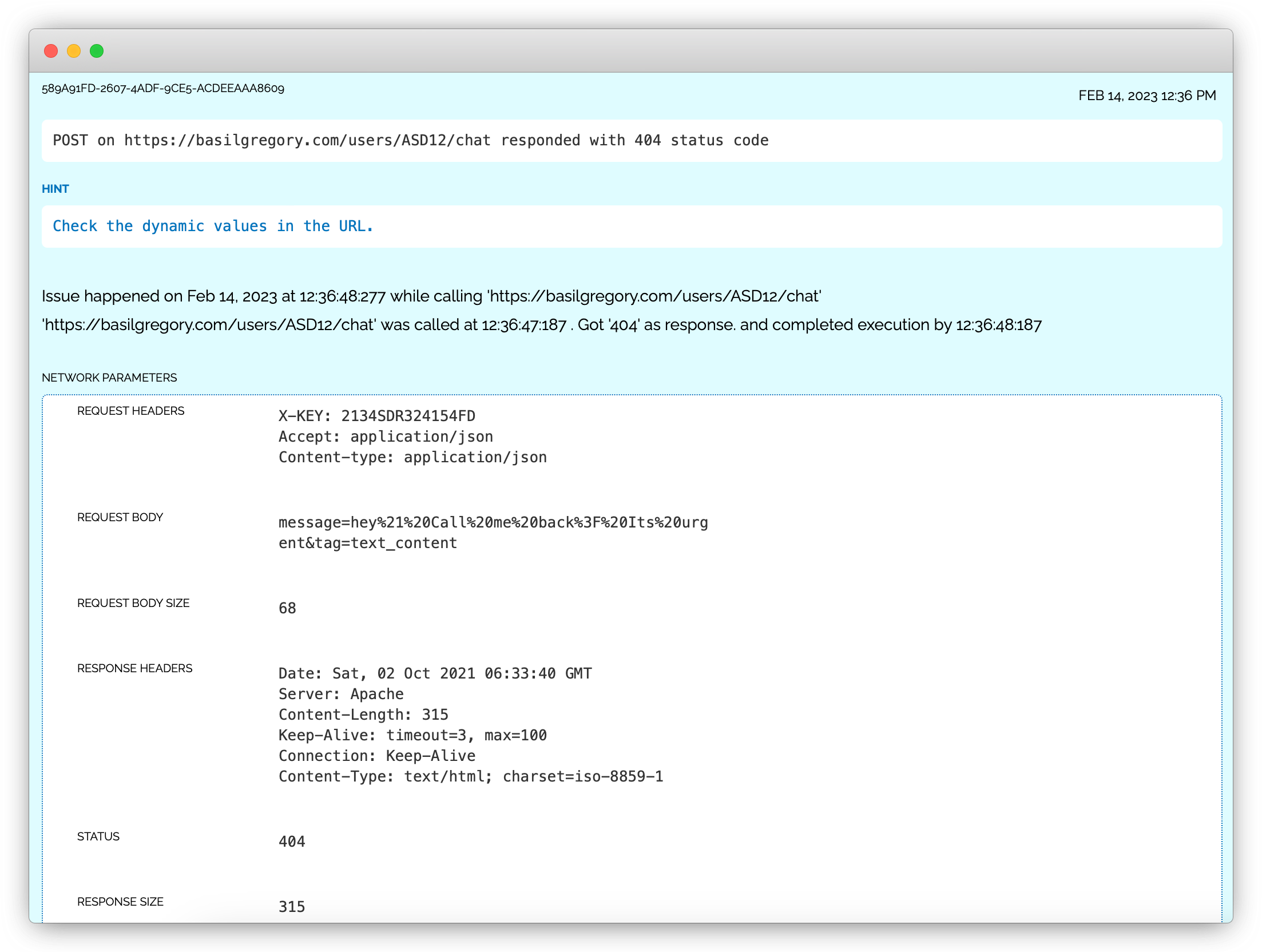Click the NETWORK PARAMETERS heading
Viewport: 1262px width, 952px height.
[109, 378]
